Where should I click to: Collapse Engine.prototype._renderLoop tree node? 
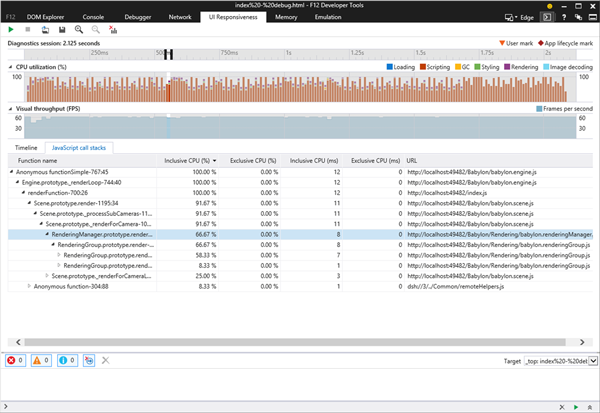tap(17, 182)
